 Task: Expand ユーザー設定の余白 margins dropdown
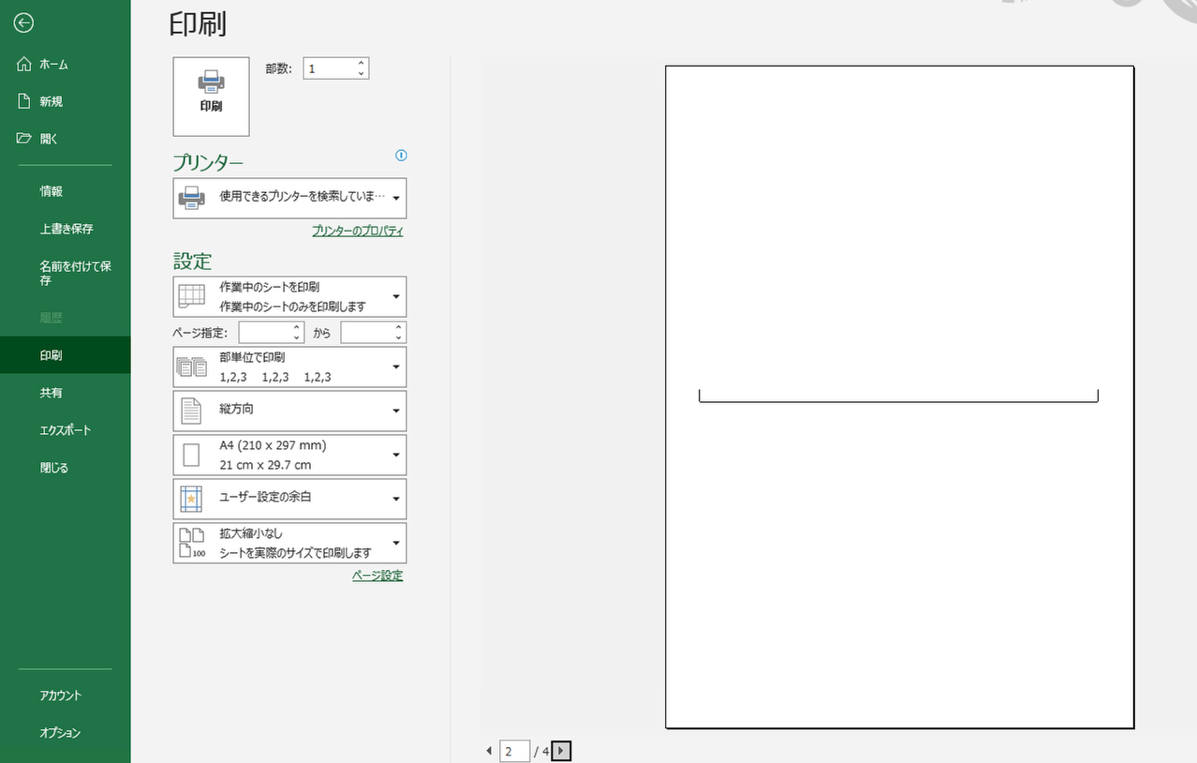[x=290, y=498]
